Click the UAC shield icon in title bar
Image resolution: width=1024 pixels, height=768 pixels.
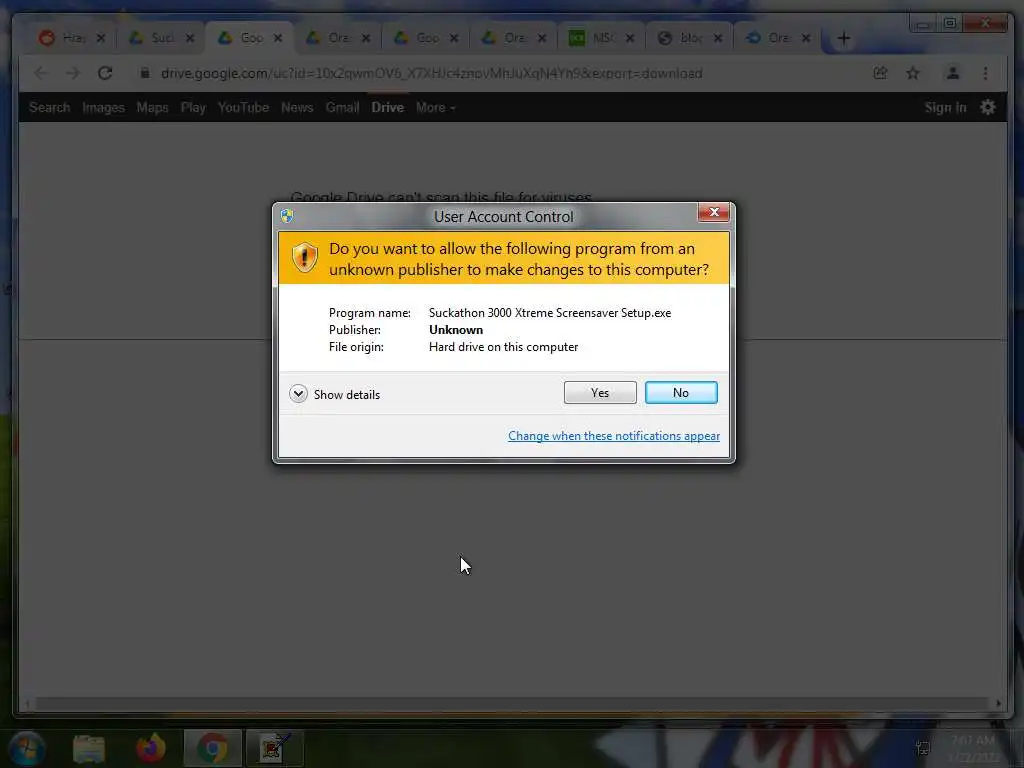tap(287, 216)
